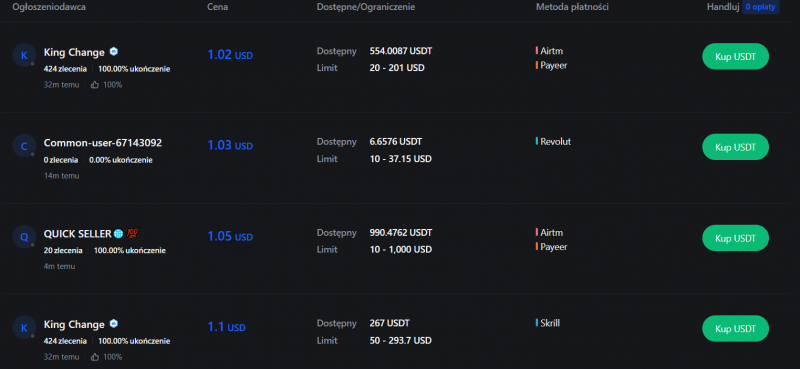Click the C avatar of Common-user-67143092
The width and height of the screenshot is (800, 369).
click(x=24, y=146)
